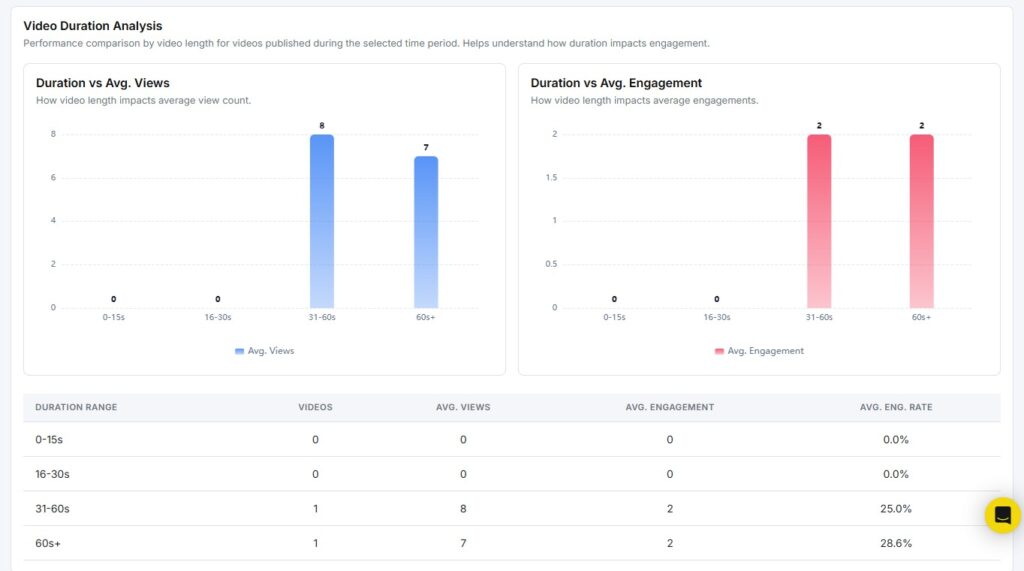Click the DURATION RANGE column header
The width and height of the screenshot is (1024, 571).
pyautogui.click(x=76, y=407)
